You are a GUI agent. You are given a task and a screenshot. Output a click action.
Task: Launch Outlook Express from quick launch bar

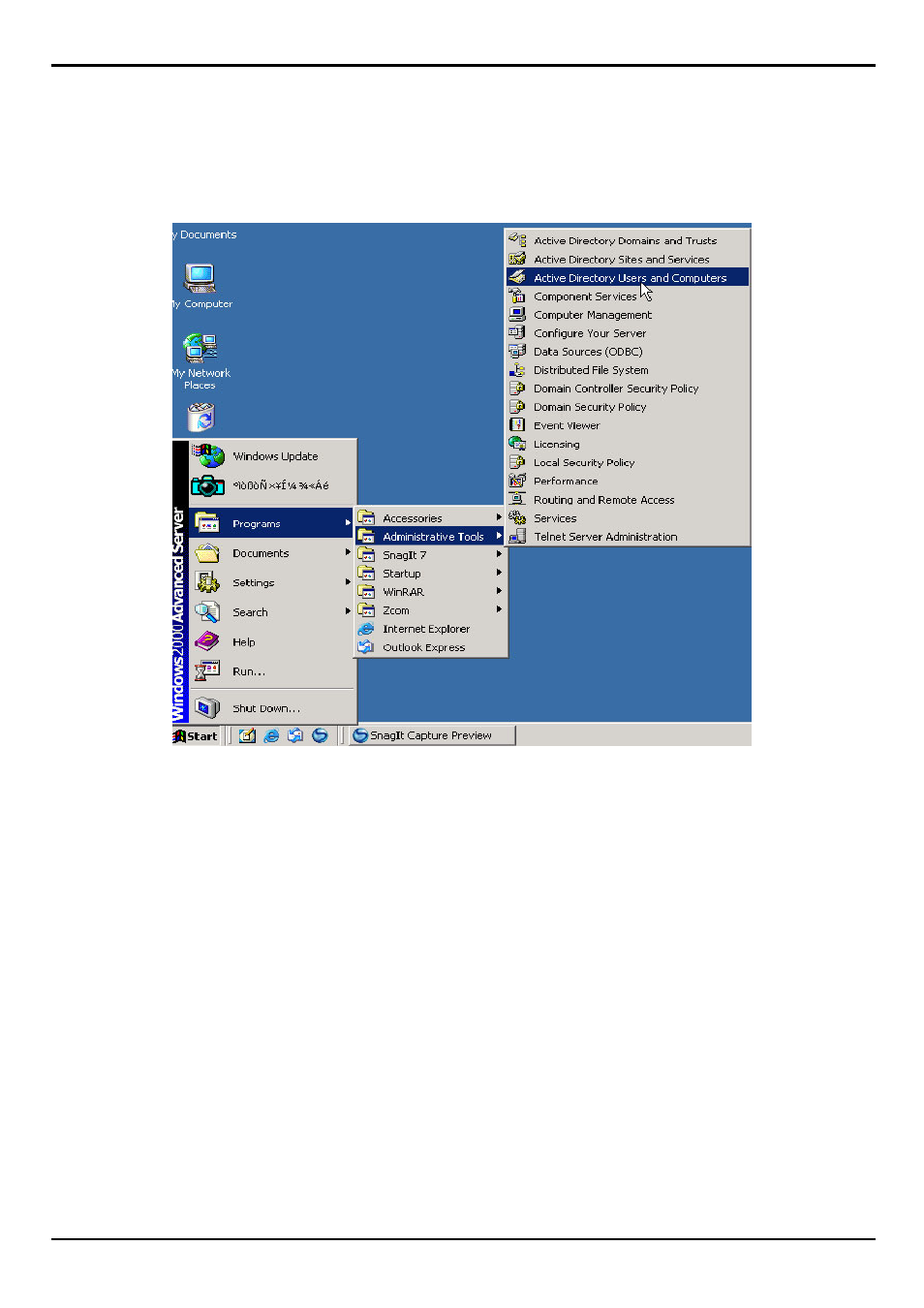(295, 736)
